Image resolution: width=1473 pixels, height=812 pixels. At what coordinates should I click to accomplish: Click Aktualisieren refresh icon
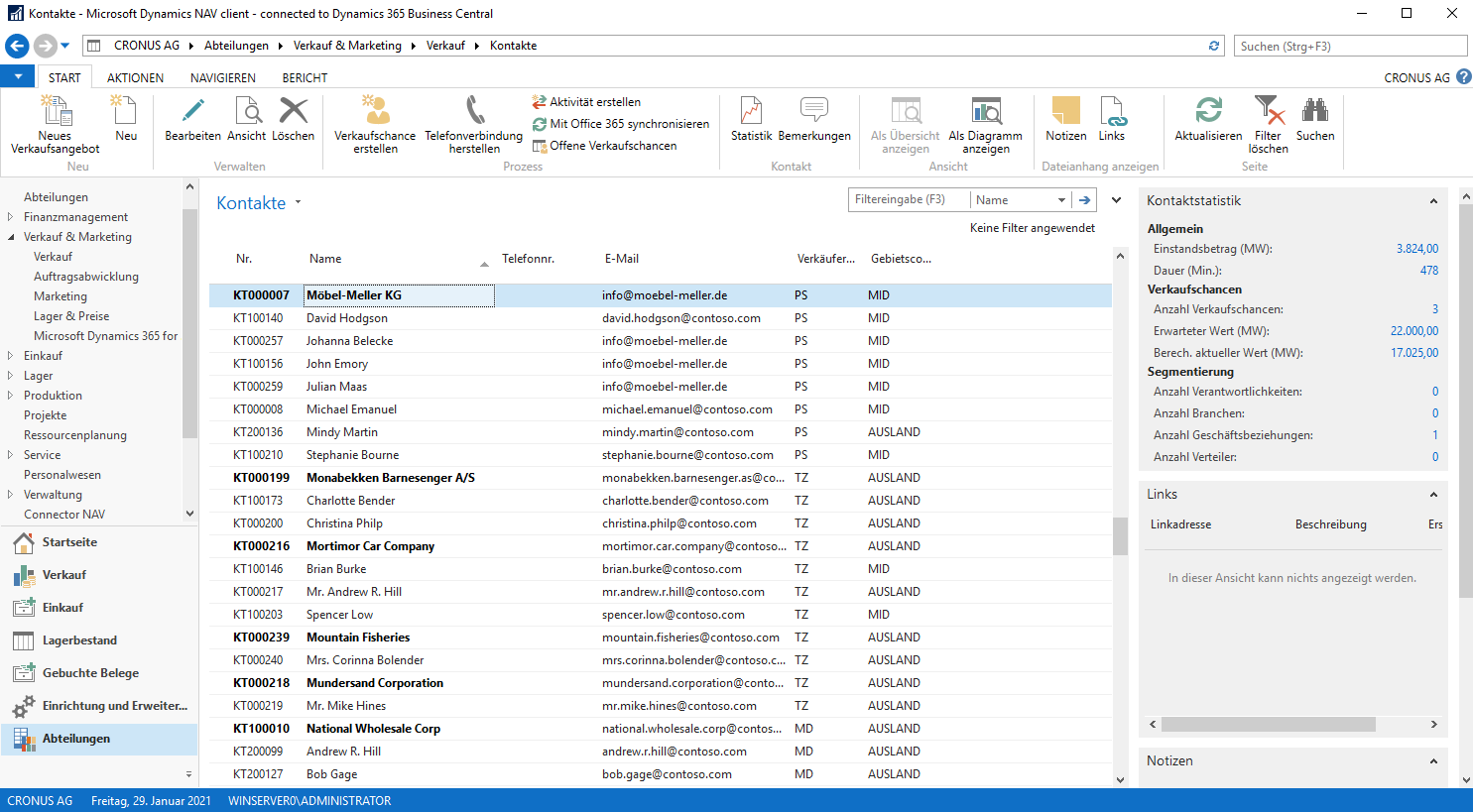coord(1208,110)
